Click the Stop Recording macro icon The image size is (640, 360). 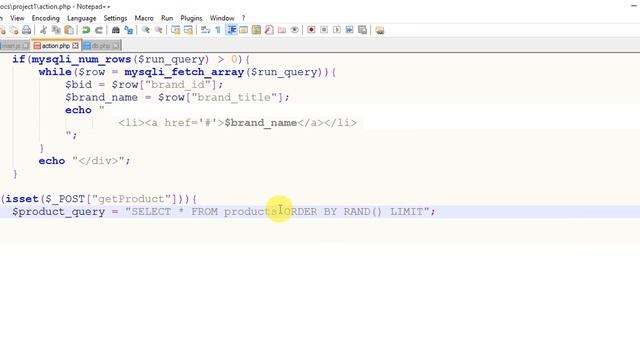click(324, 30)
